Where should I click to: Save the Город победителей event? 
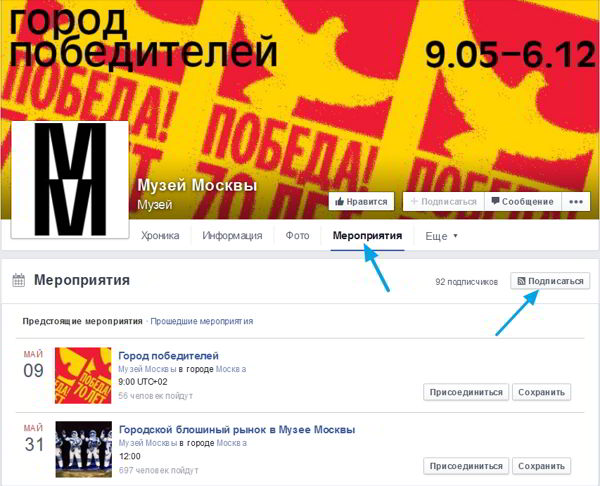[541, 392]
